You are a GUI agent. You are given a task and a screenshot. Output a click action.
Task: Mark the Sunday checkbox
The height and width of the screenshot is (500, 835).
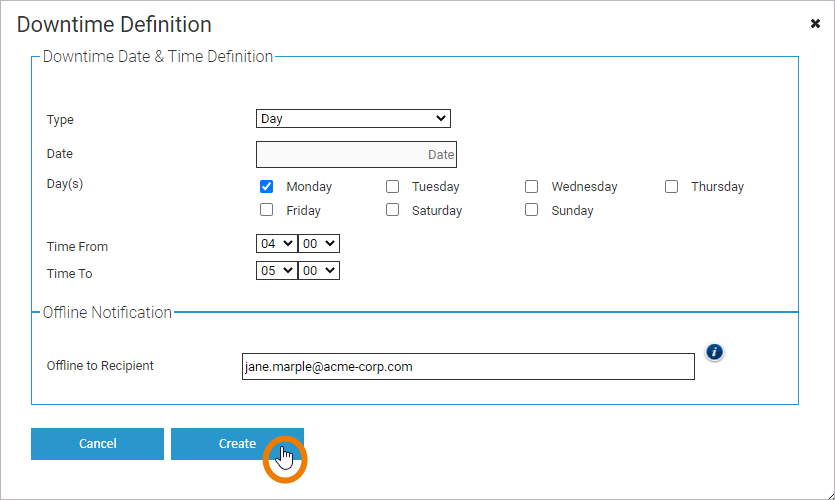tap(532, 210)
